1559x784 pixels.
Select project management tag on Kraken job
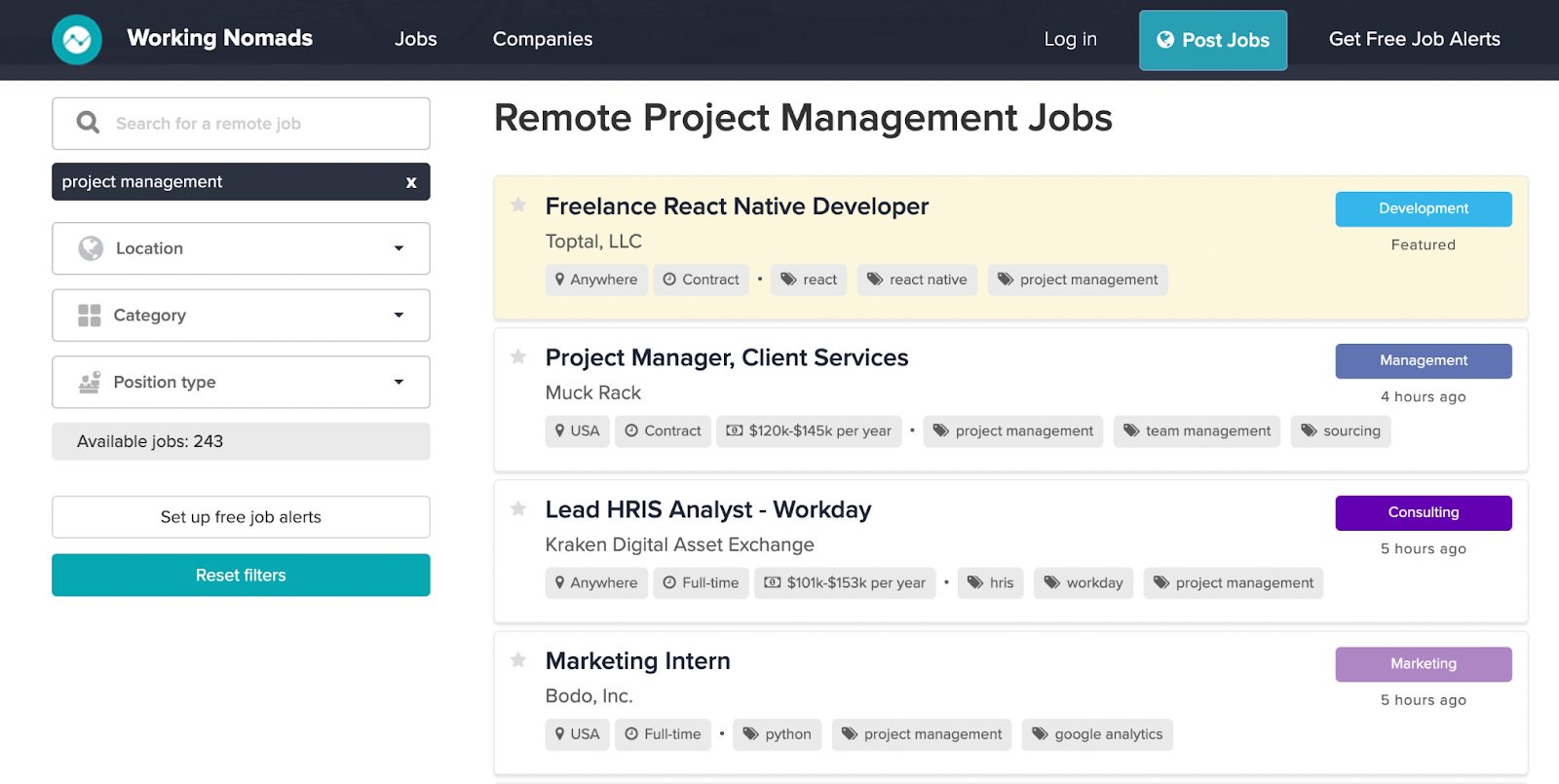(1234, 583)
